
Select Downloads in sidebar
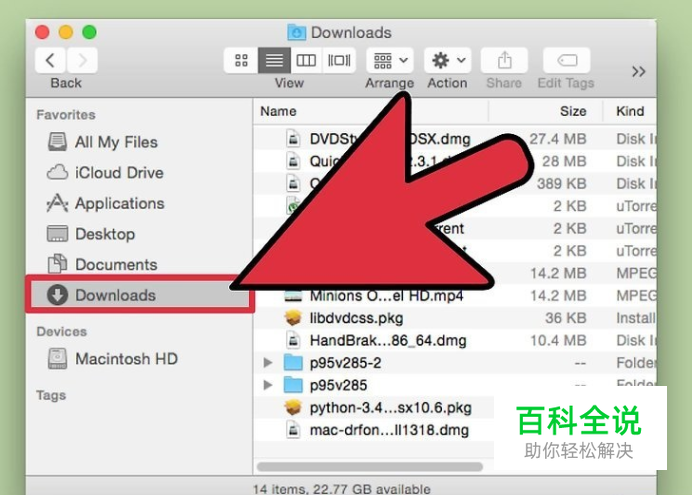(139, 295)
